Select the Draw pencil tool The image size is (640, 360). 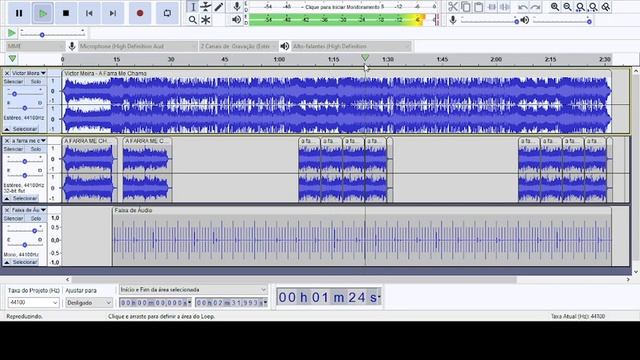tap(219, 7)
